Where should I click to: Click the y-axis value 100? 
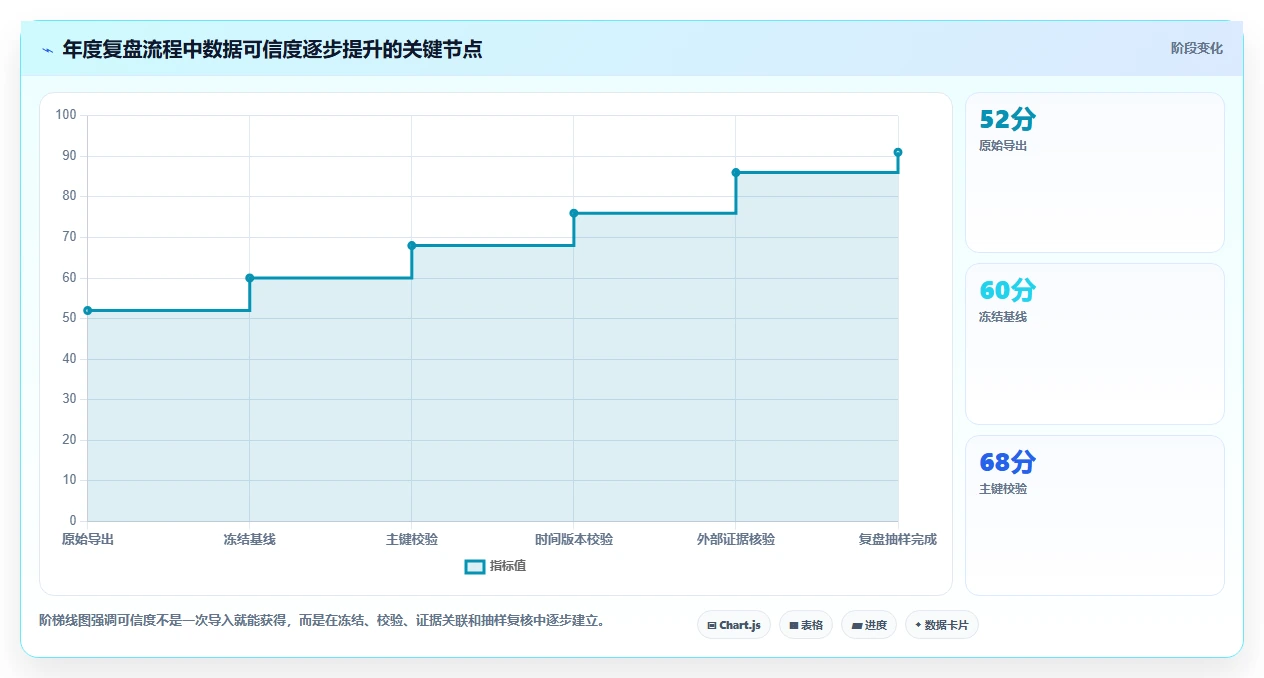pyautogui.click(x=66, y=115)
